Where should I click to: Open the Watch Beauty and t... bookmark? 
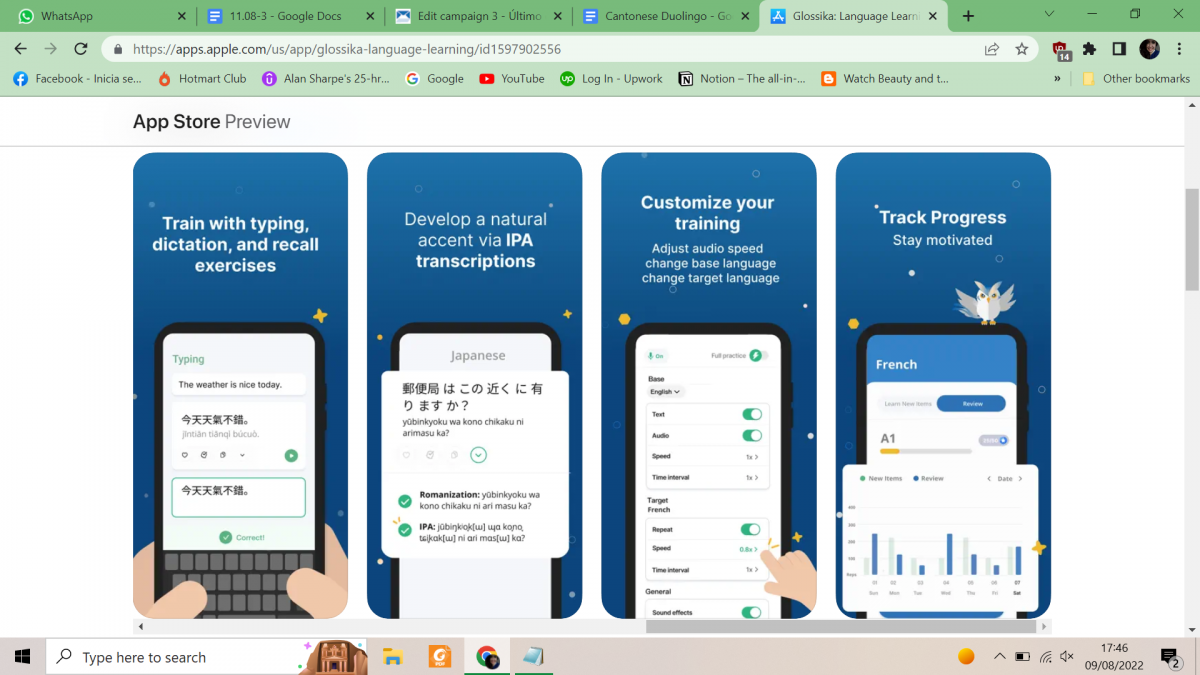(884, 78)
